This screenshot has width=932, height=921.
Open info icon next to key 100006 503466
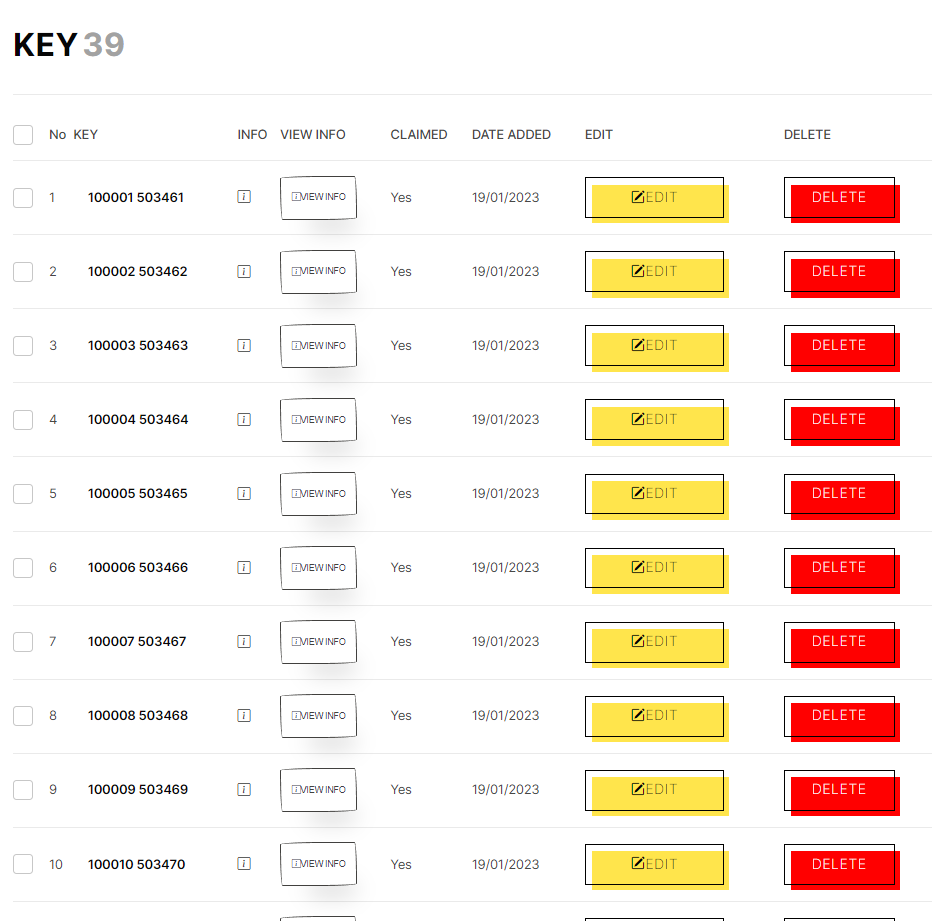[244, 568]
